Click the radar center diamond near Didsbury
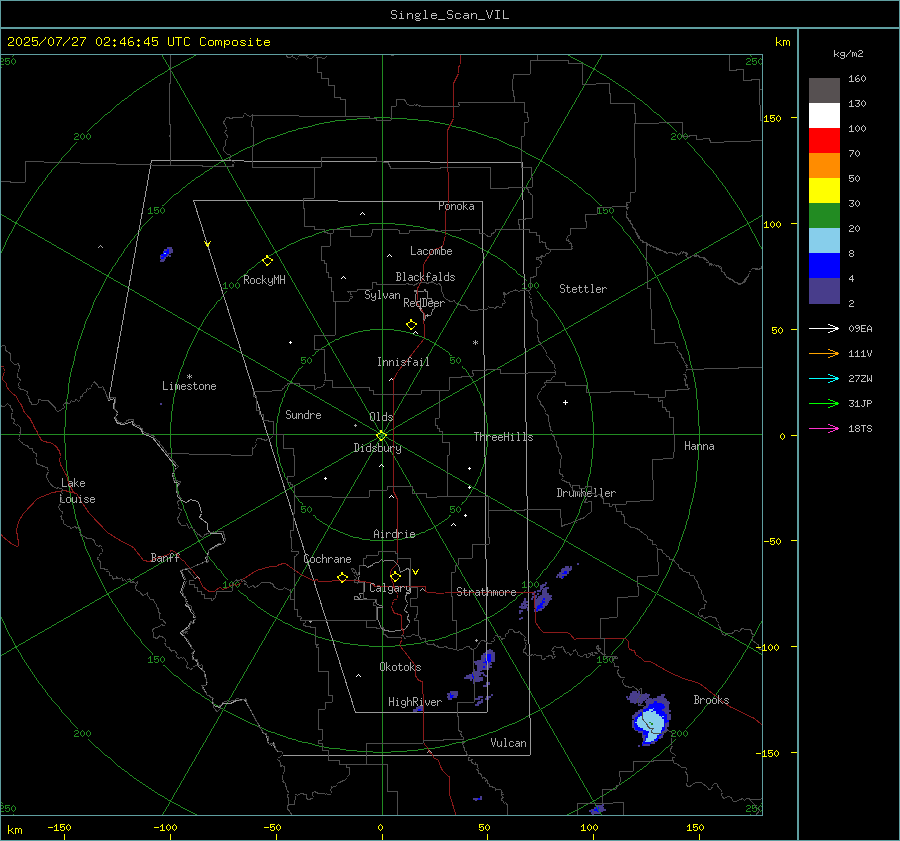 click(x=381, y=436)
